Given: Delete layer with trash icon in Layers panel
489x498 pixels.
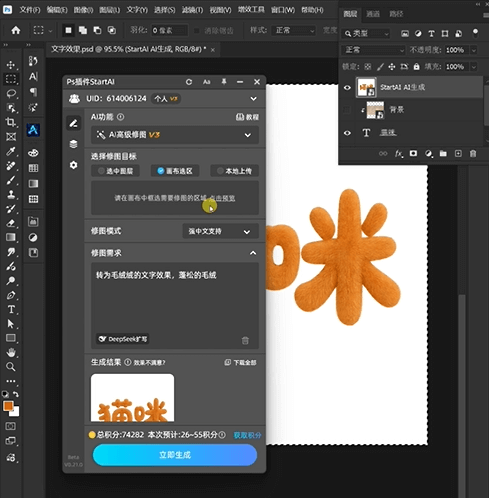Looking at the screenshot, I should pyautogui.click(x=473, y=153).
